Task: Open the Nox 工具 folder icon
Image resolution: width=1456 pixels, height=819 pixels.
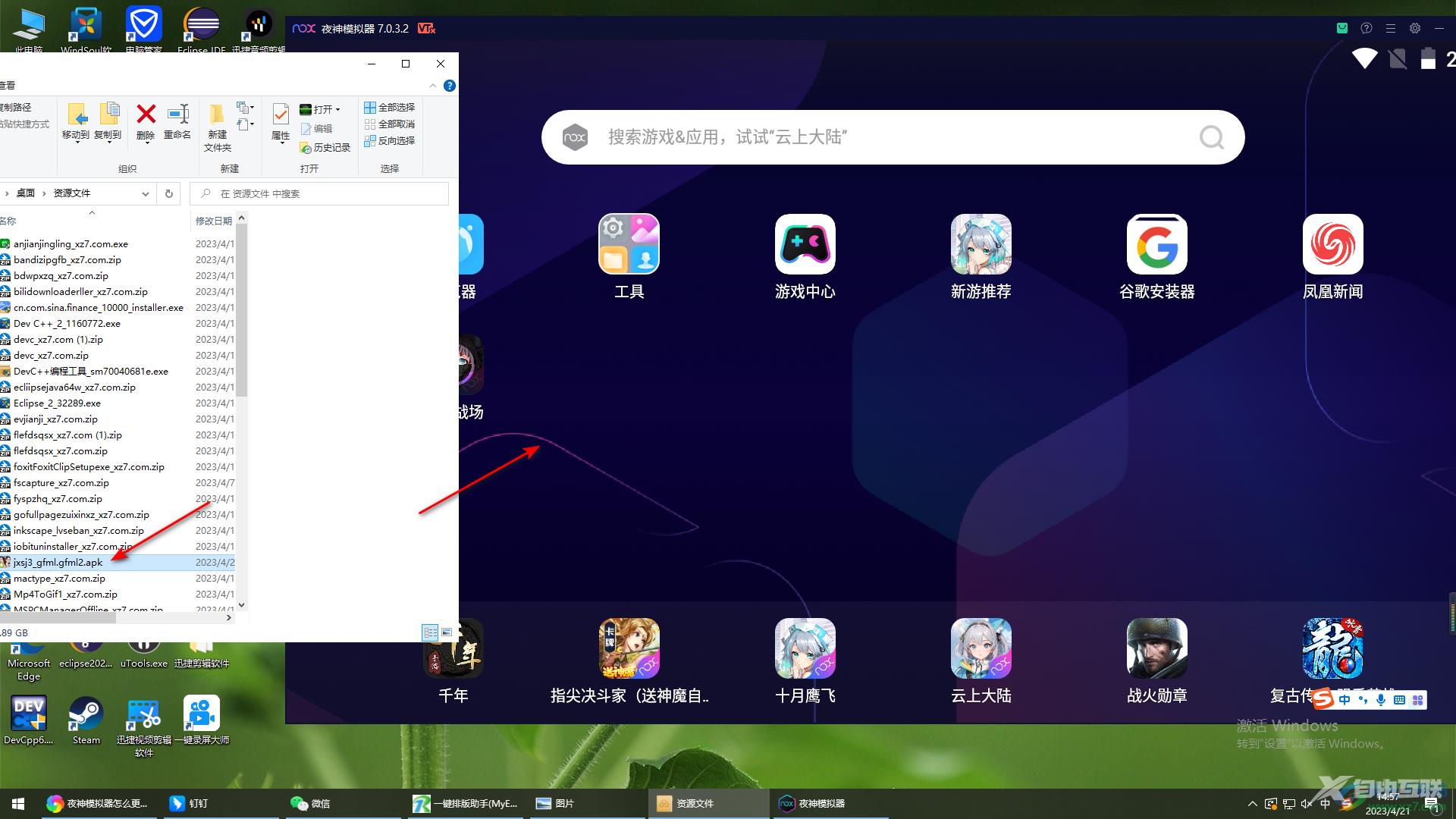Action: (x=629, y=244)
